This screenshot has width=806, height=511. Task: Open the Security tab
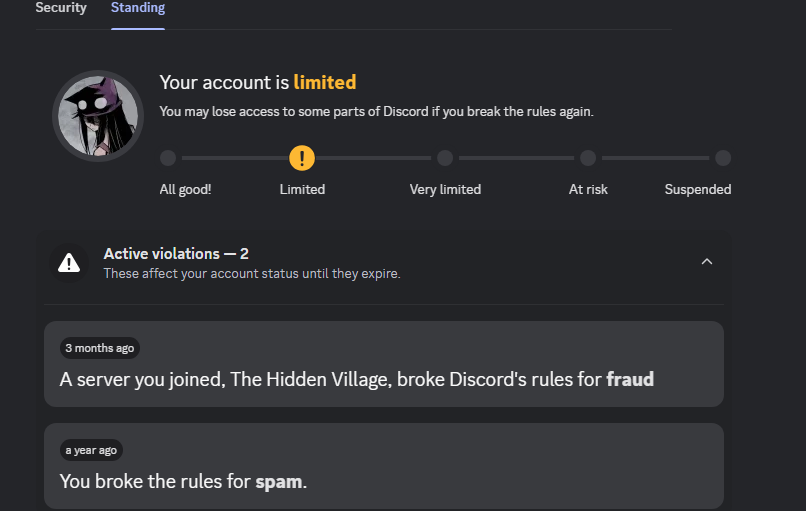click(61, 8)
